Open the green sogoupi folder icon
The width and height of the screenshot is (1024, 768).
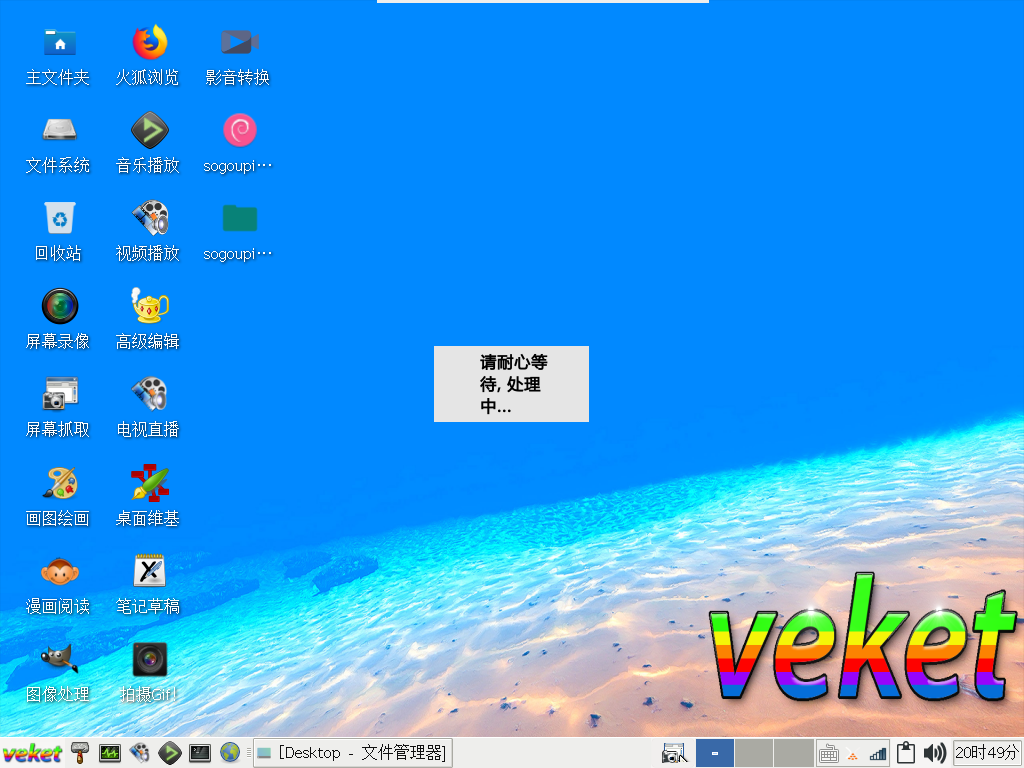point(240,217)
